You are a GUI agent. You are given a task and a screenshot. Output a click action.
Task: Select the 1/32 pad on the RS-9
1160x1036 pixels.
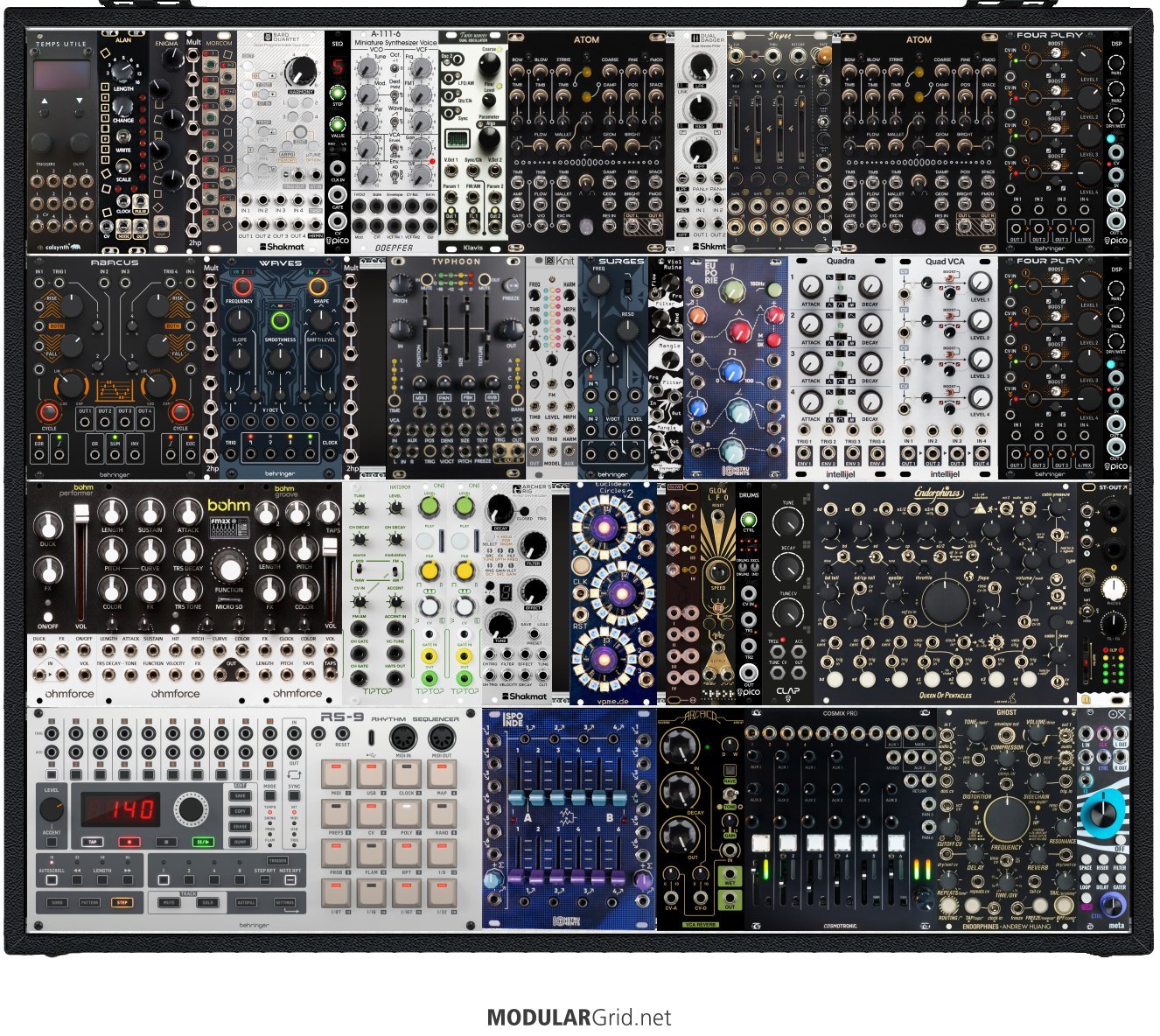click(x=441, y=893)
